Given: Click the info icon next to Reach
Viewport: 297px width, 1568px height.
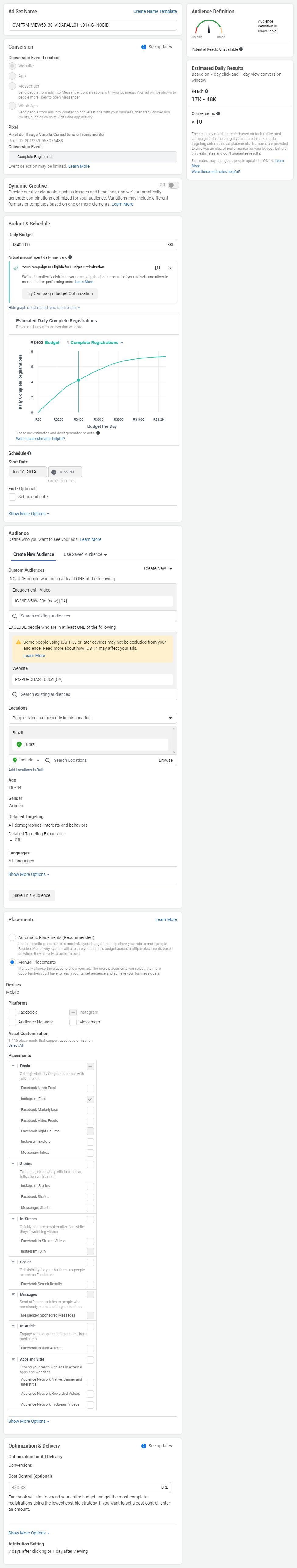Looking at the screenshot, I should click(x=207, y=91).
